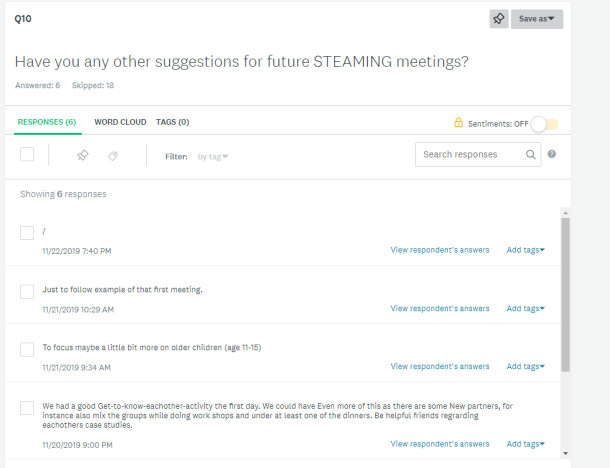Click the 'Answered: 6' text

click(38, 86)
